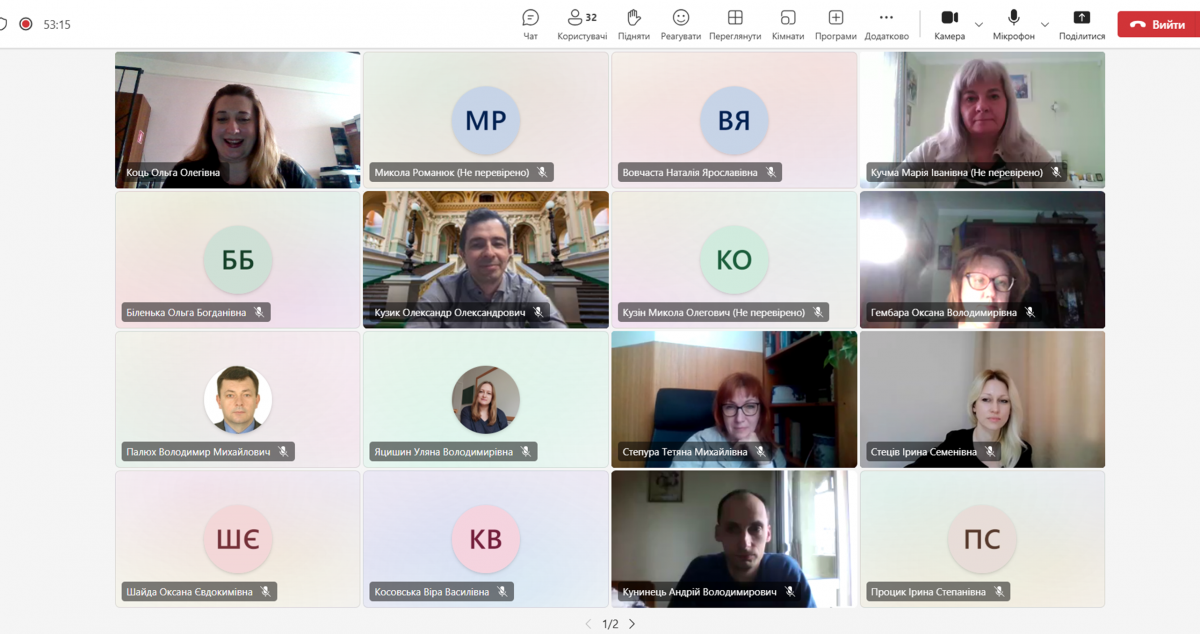Click Палюх Володимир Михайлович profile avatar

pyautogui.click(x=238, y=399)
